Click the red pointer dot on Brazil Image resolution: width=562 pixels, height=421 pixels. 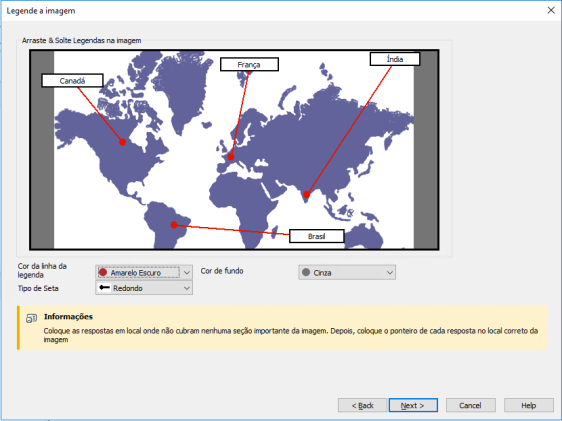click(174, 225)
